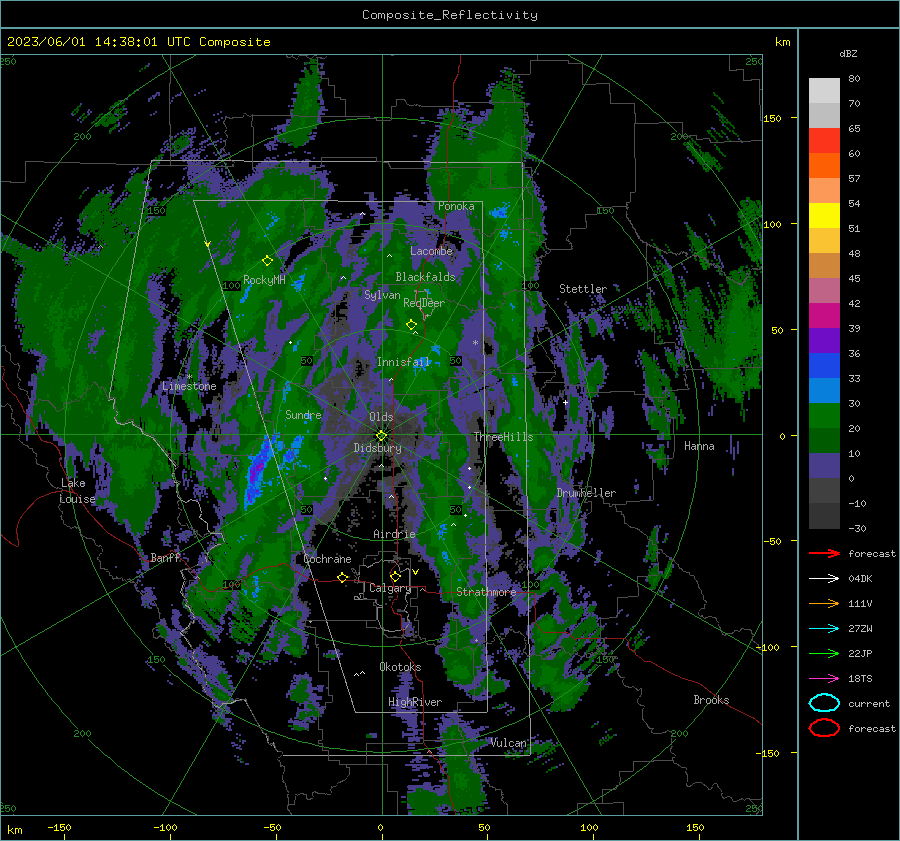Click the Lacombe label
Screen dimensions: 900x841
[431, 251]
